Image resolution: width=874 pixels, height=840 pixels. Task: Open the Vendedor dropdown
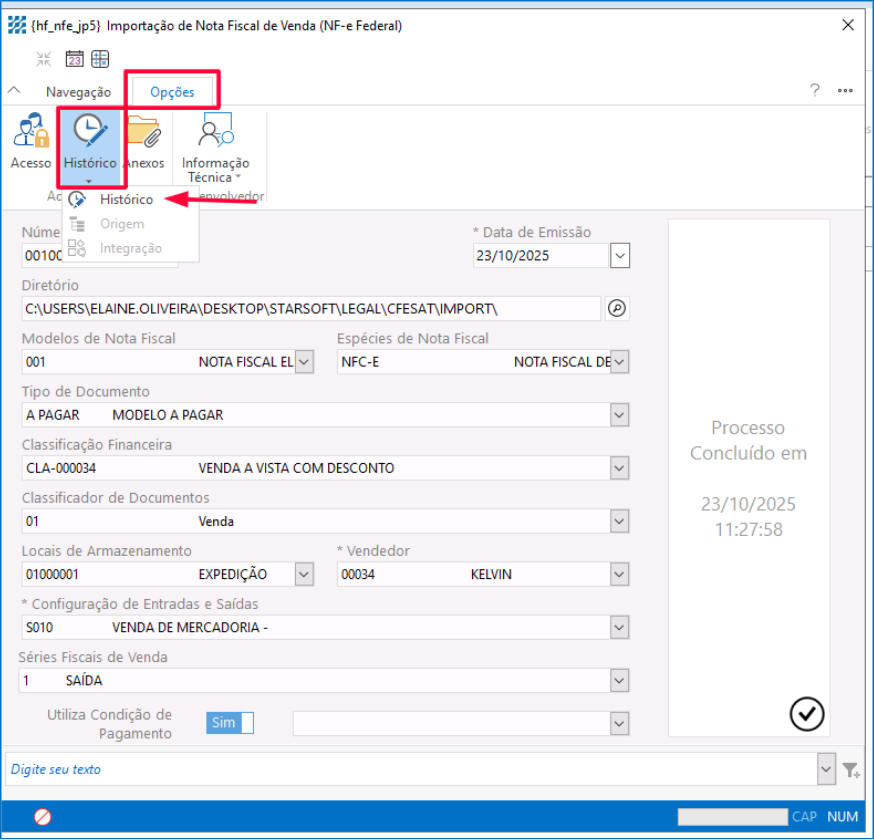620,574
